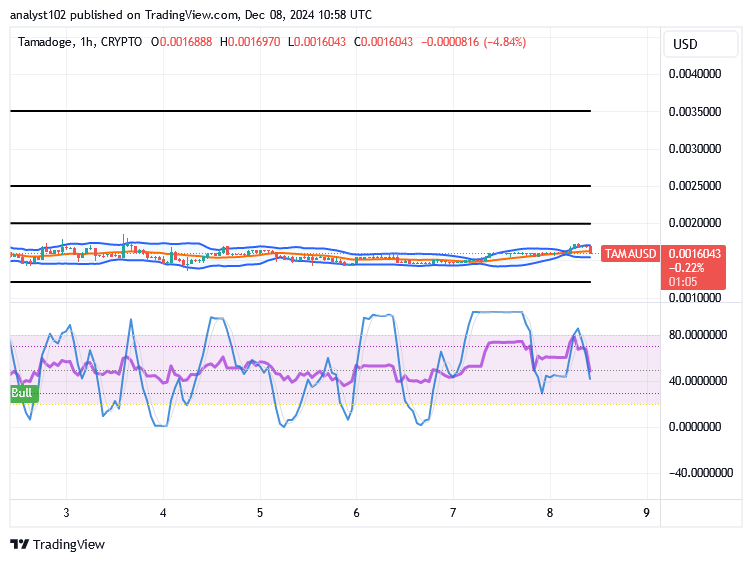Click the 0.0040000 price axis label
The width and height of the screenshot is (752, 562).
click(695, 74)
